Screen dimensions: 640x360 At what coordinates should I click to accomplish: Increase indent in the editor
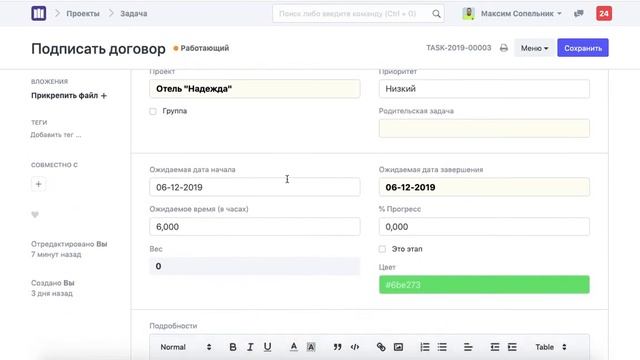[x=512, y=347]
